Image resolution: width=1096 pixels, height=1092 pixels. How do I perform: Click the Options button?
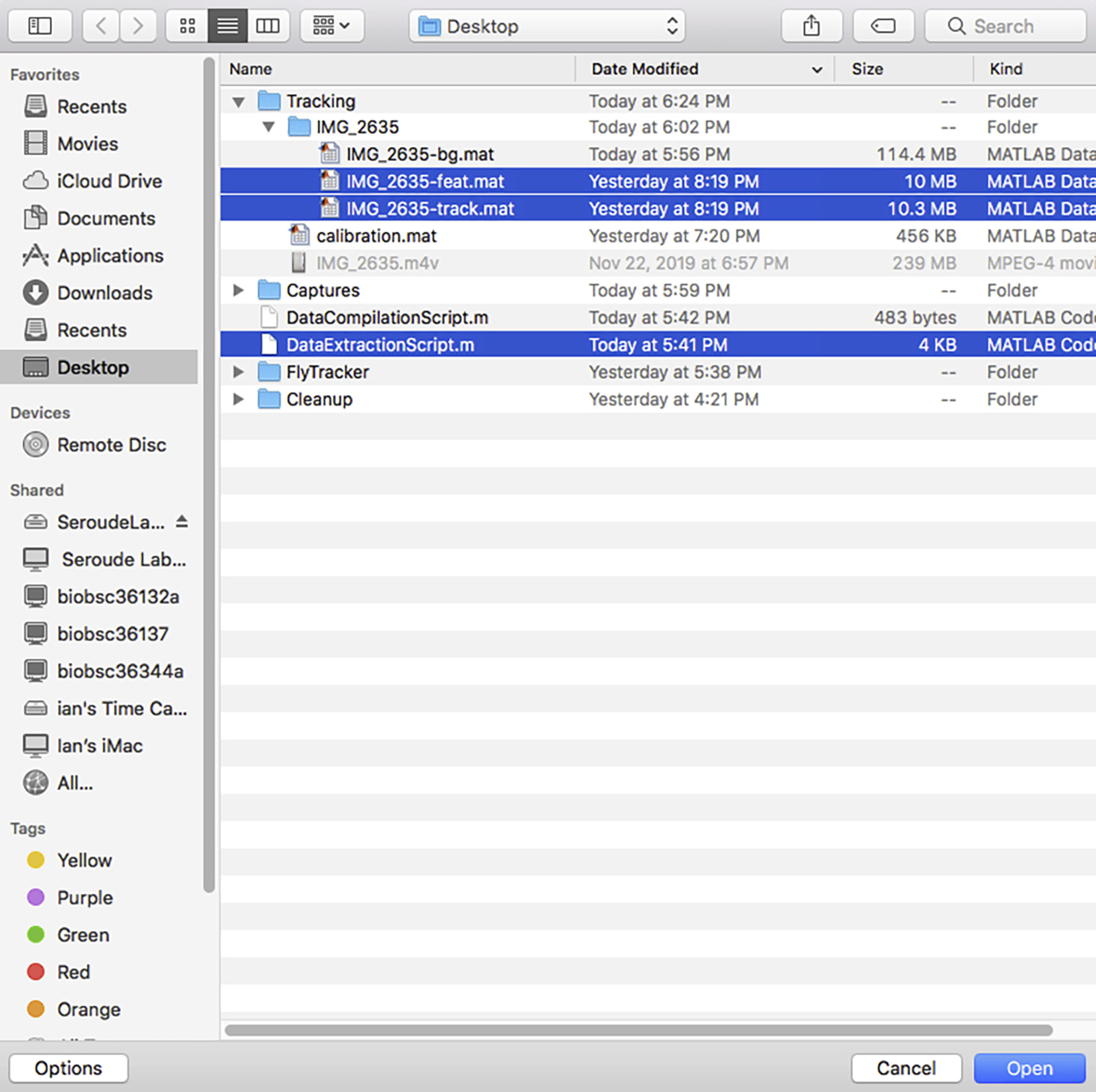coord(68,1068)
